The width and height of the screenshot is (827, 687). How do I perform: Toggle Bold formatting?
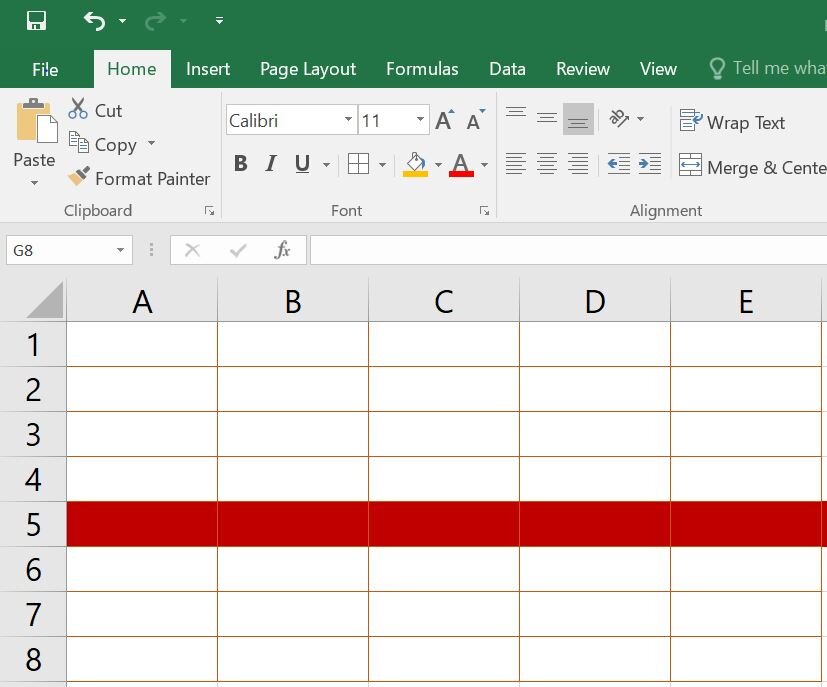click(x=241, y=164)
